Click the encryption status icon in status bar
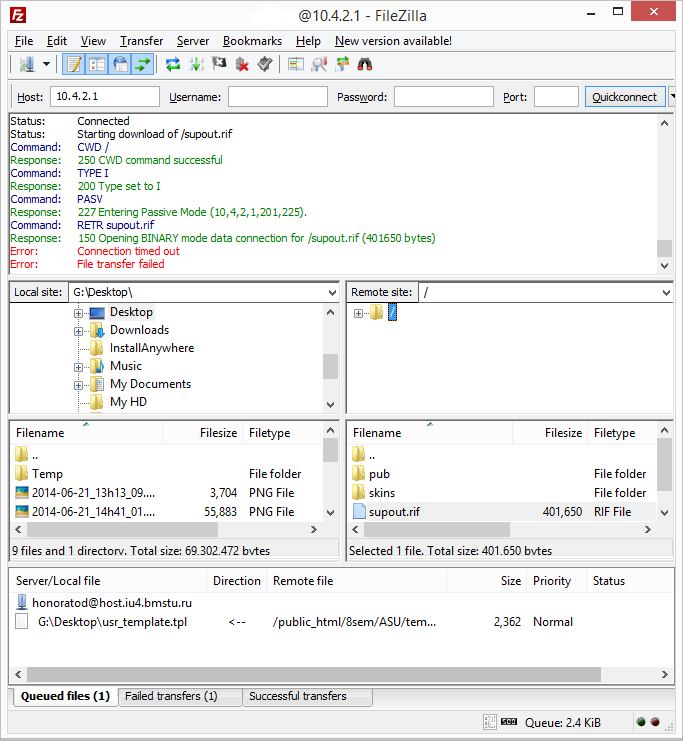Screen dimensions: 683x741 (x=490, y=722)
